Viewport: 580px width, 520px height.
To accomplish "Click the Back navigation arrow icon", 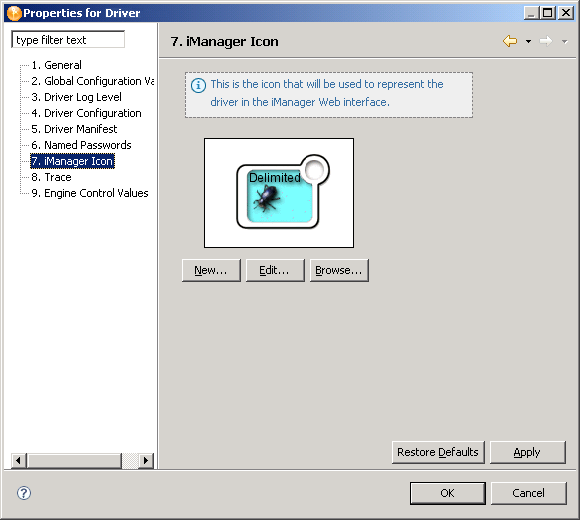I will (x=510, y=41).
